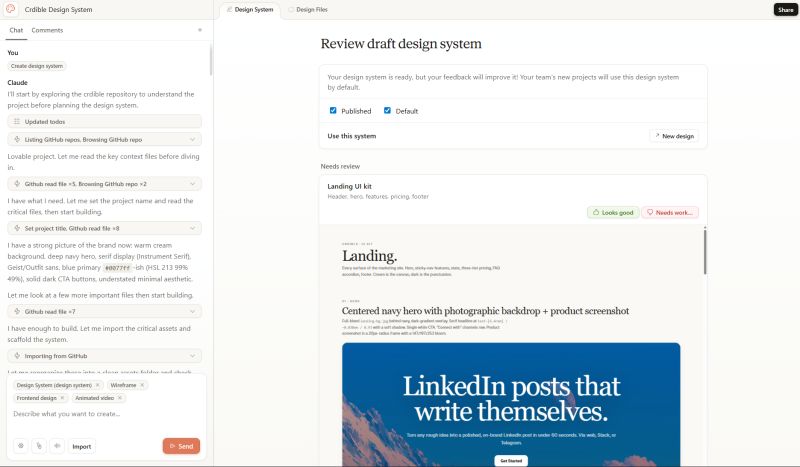The height and width of the screenshot is (467, 800).
Task: Focus the Describe what you want to create field
Action: [x=107, y=414]
